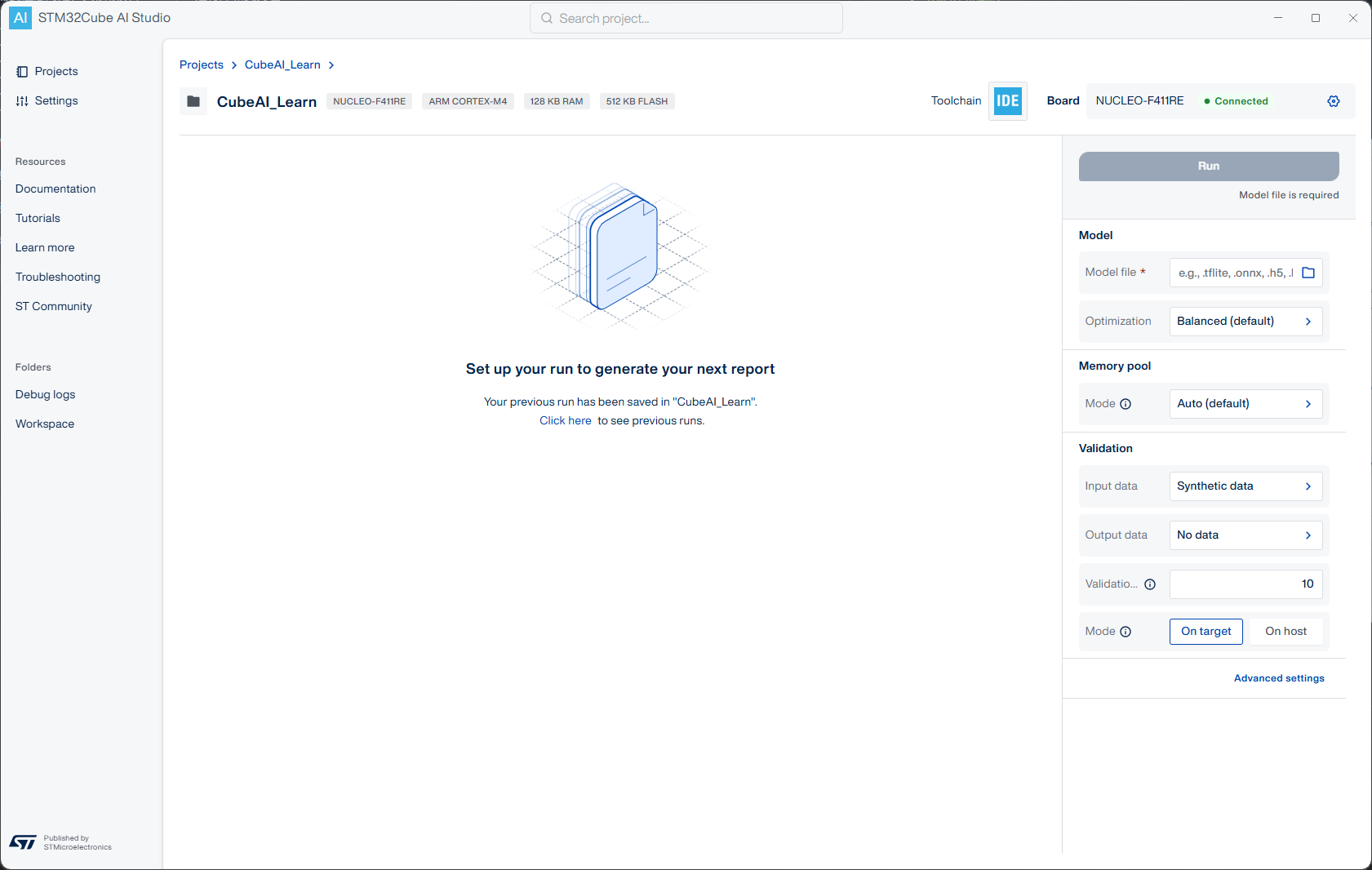Click the ARM CORTEX-M4 tag
The image size is (1372, 870).
468,101
